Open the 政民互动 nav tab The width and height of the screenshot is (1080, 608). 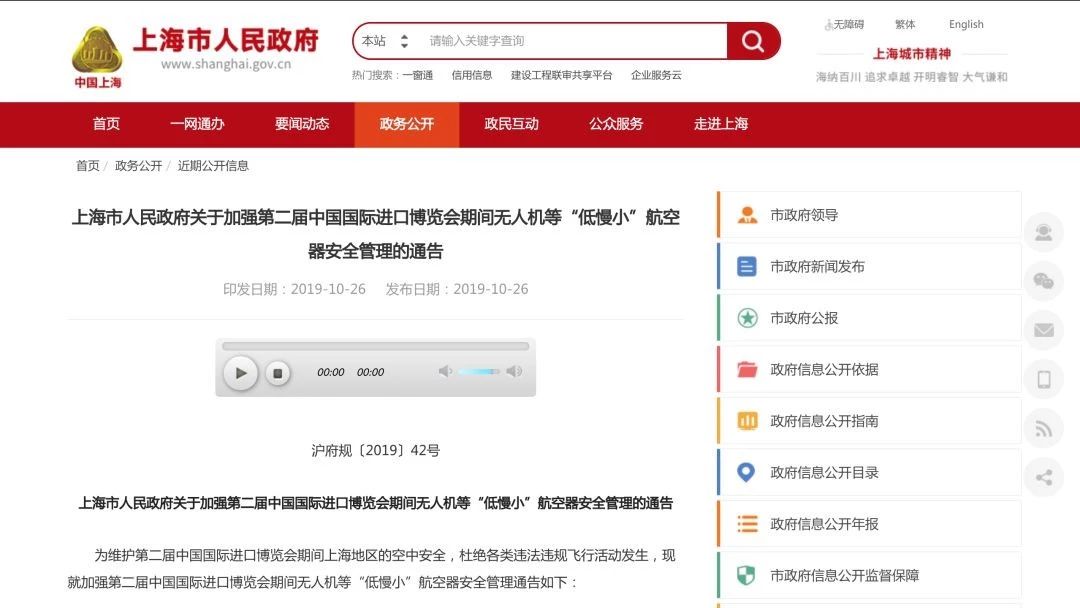(x=511, y=124)
